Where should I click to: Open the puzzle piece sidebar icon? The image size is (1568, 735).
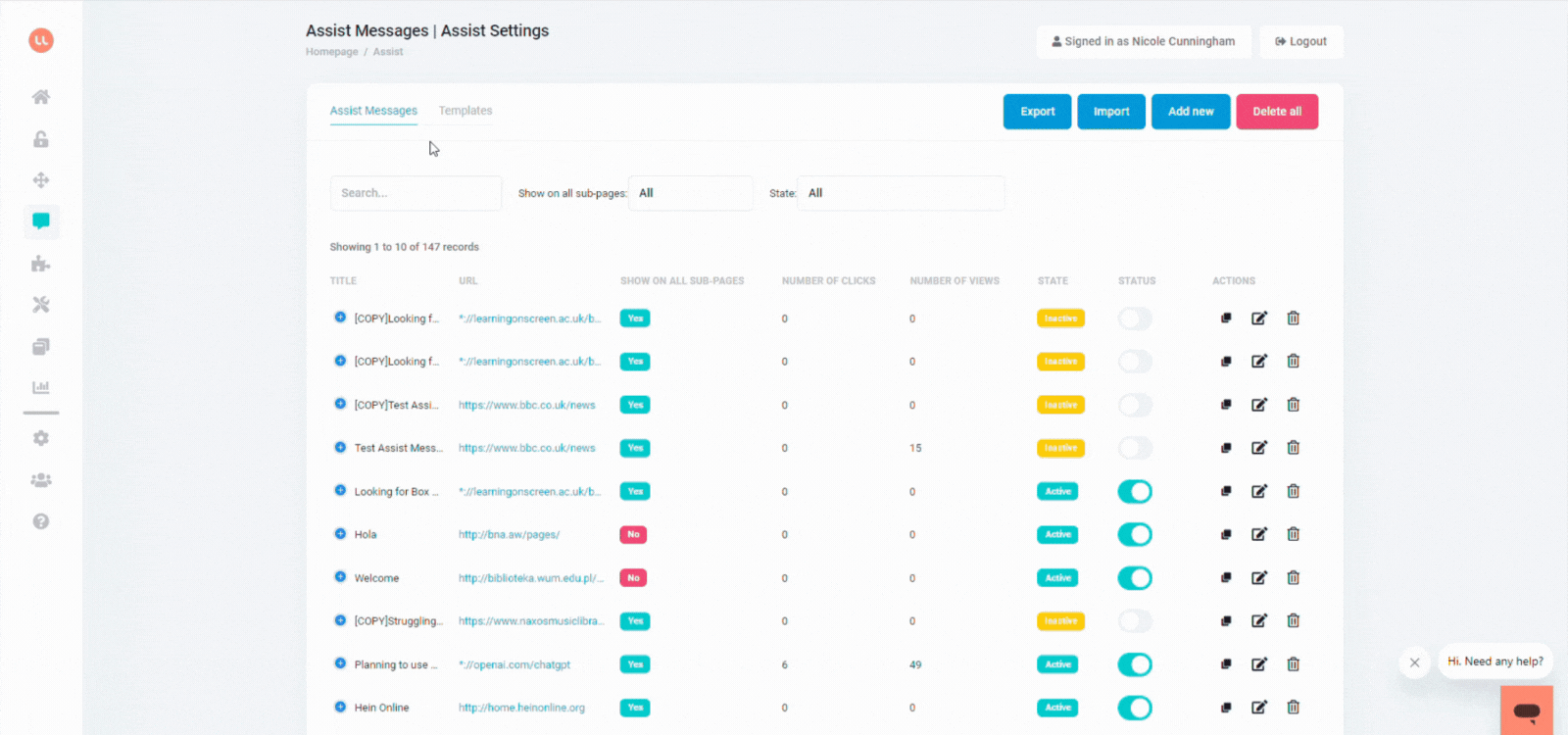click(41, 264)
